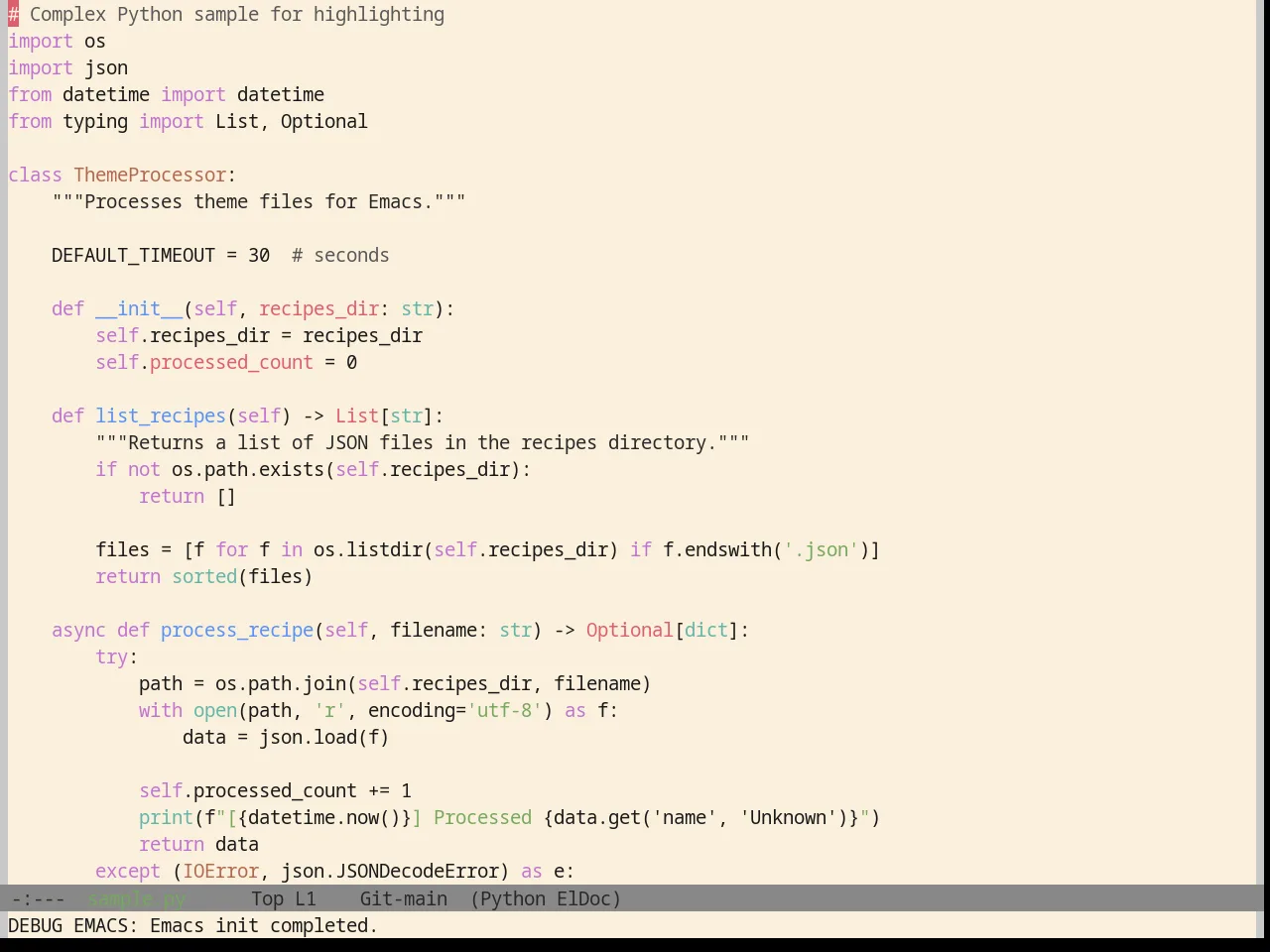The width and height of the screenshot is (1270, 952).
Task: Click the 'Complex Python sample for highlighting' comment
Action: coord(237,15)
